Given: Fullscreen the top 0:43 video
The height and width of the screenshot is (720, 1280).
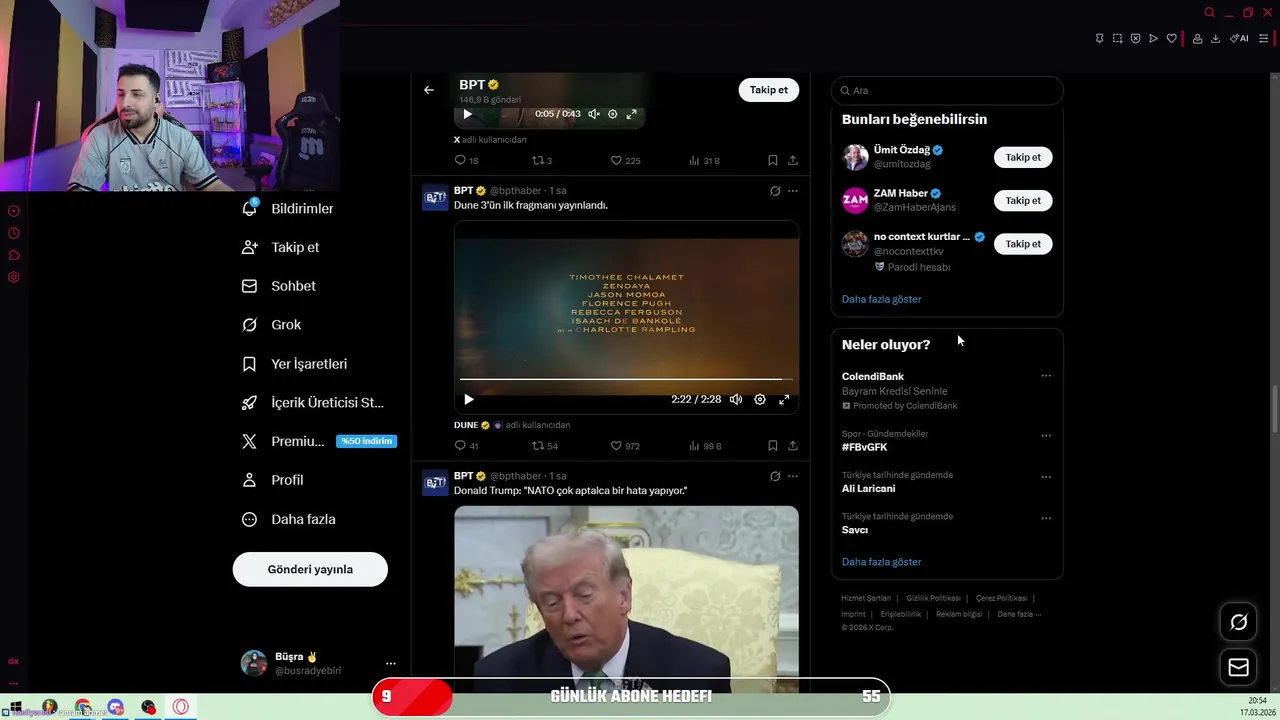Looking at the screenshot, I should [631, 114].
